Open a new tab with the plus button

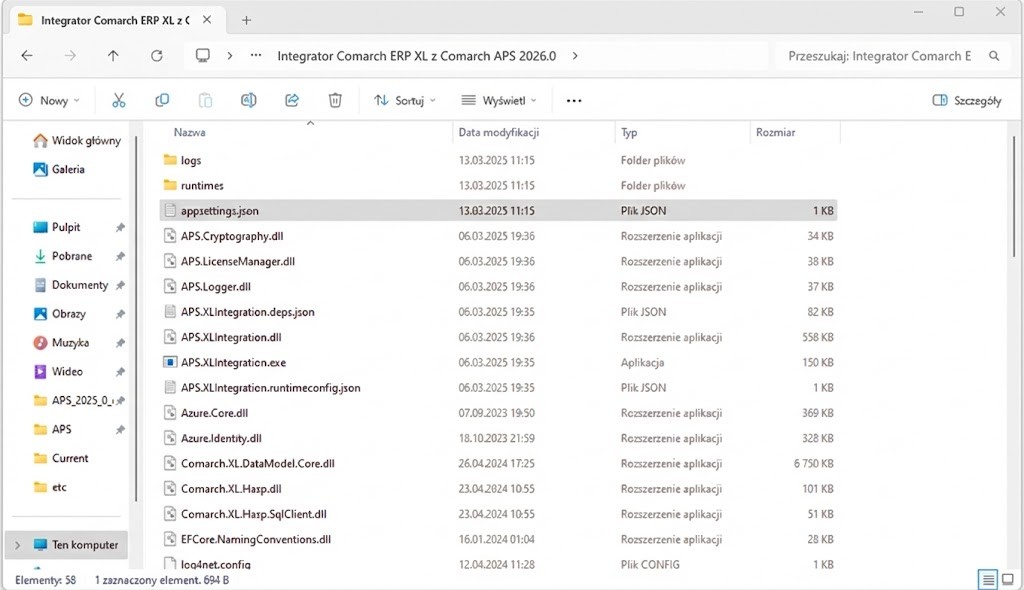(246, 19)
